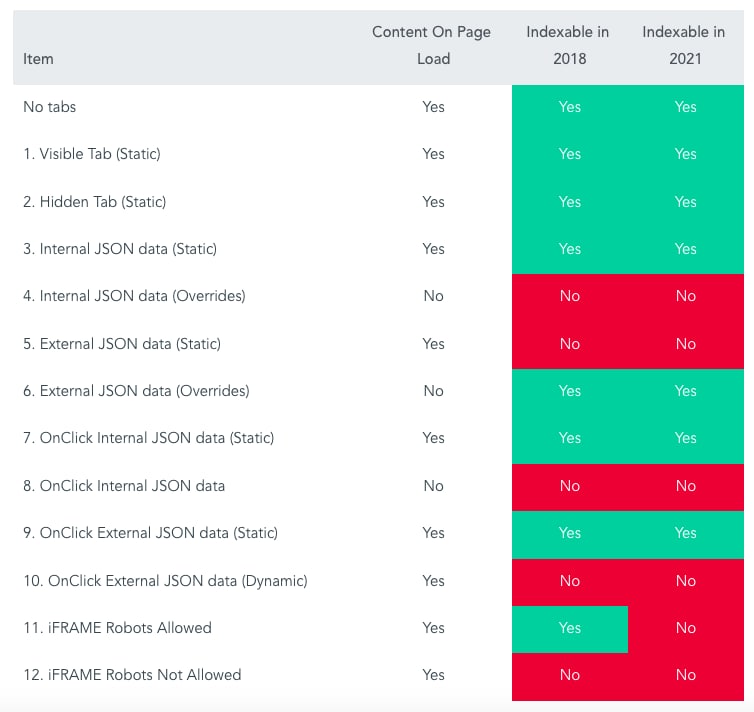Screen dimensions: 754x712
Task: Select the "Indexable in 2018" column header
Action: [568, 45]
